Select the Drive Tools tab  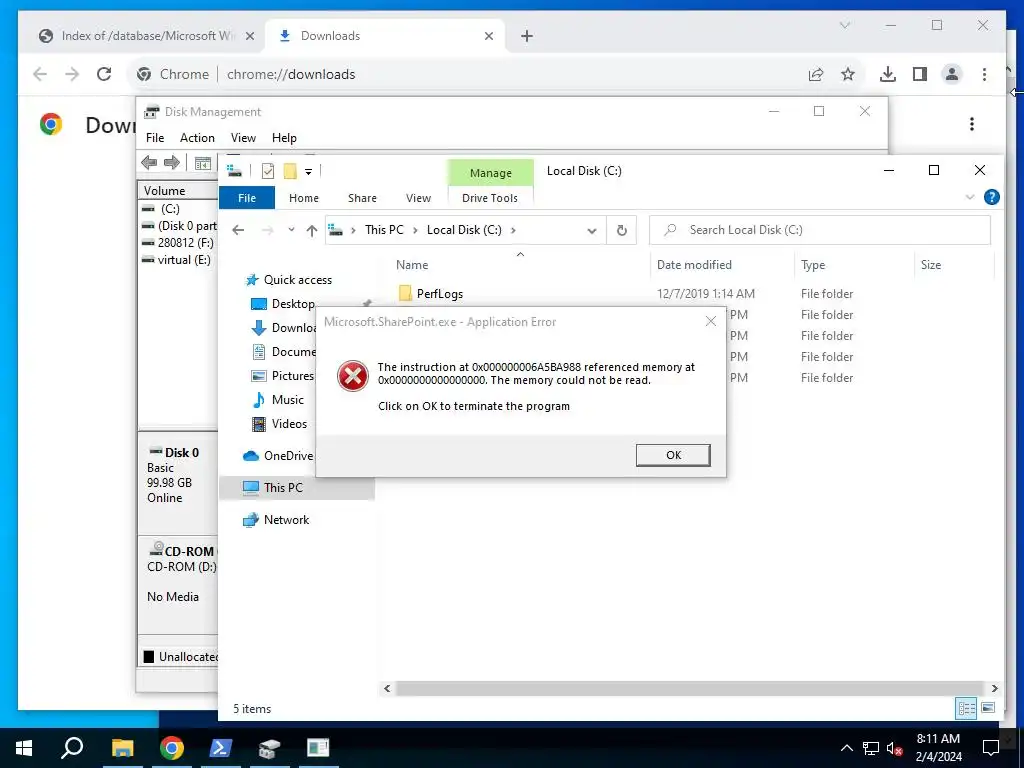tap(490, 198)
